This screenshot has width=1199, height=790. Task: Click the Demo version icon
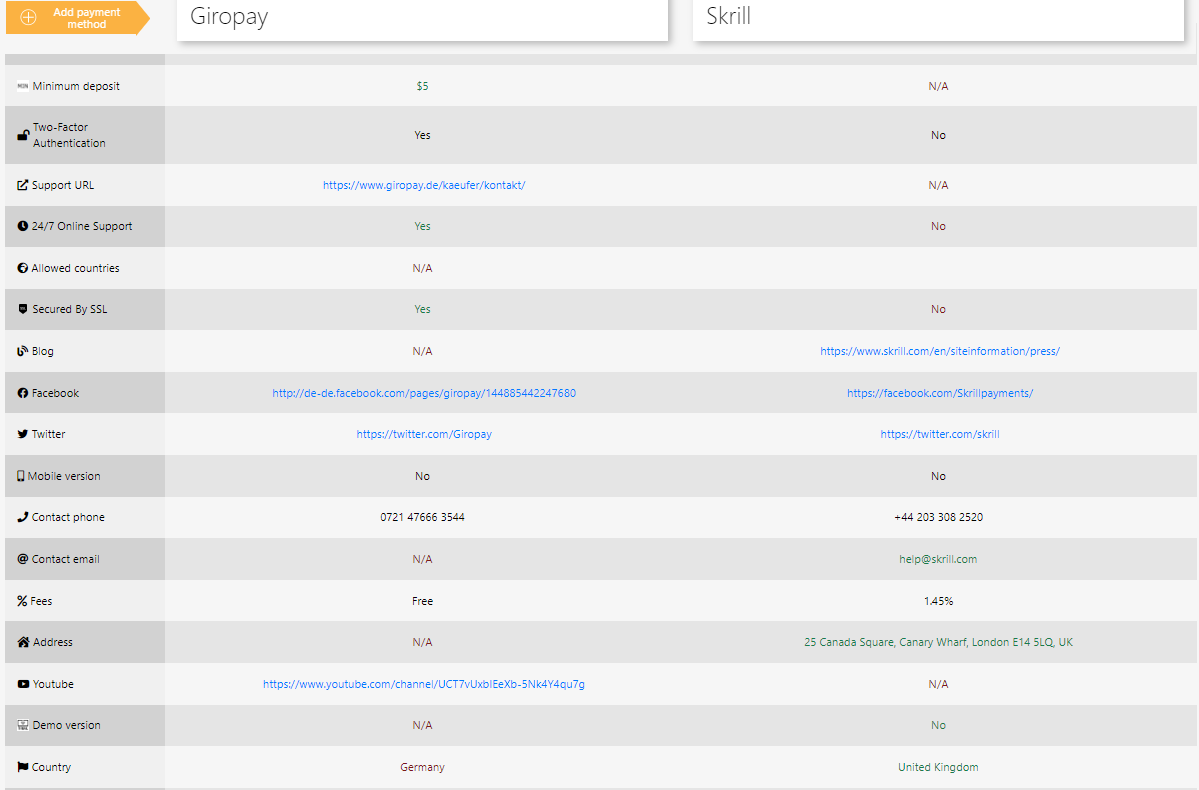point(23,725)
